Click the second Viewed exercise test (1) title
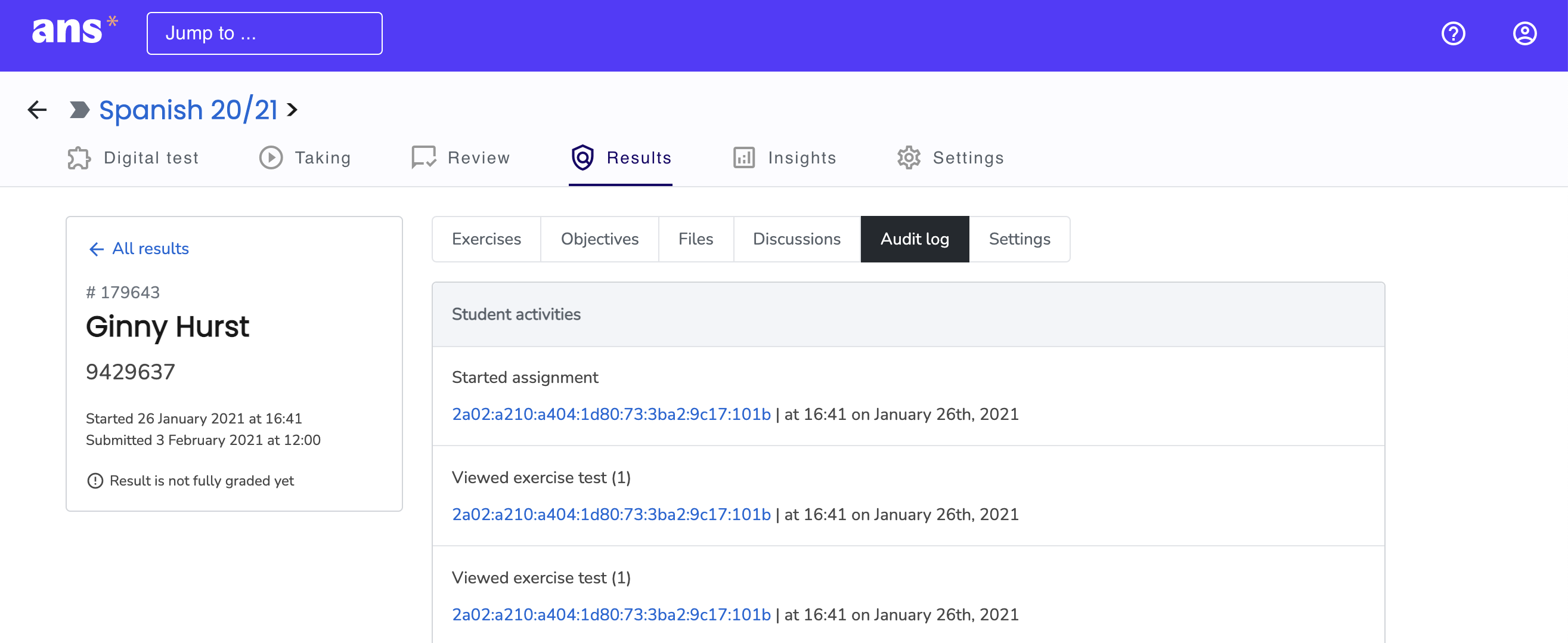 pyautogui.click(x=541, y=578)
